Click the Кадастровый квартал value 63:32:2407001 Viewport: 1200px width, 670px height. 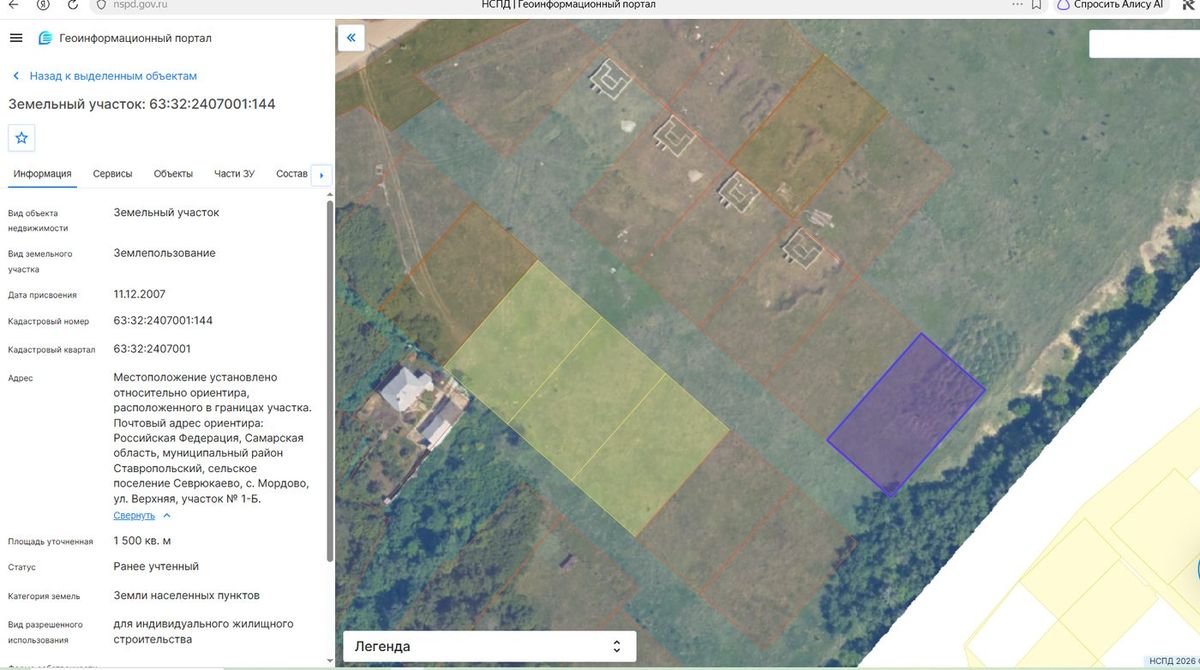(152, 349)
